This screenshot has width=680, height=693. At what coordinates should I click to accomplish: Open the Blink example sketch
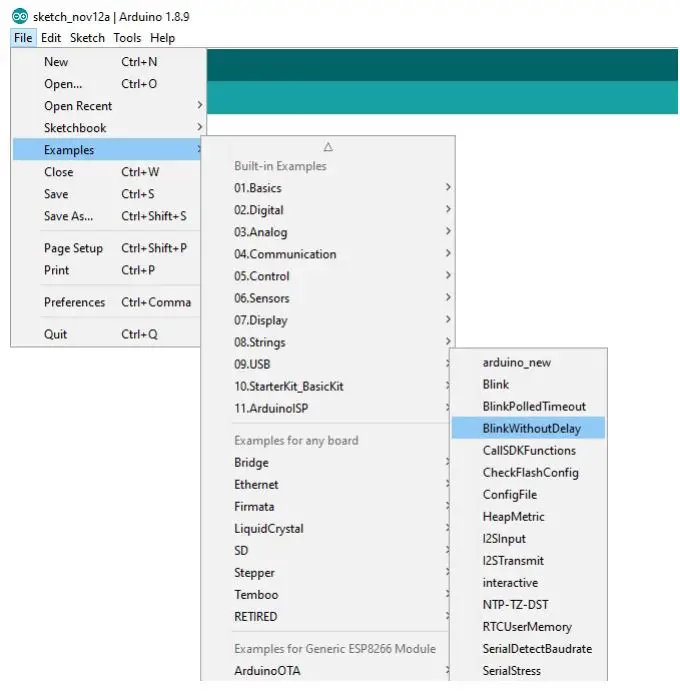pos(528,385)
